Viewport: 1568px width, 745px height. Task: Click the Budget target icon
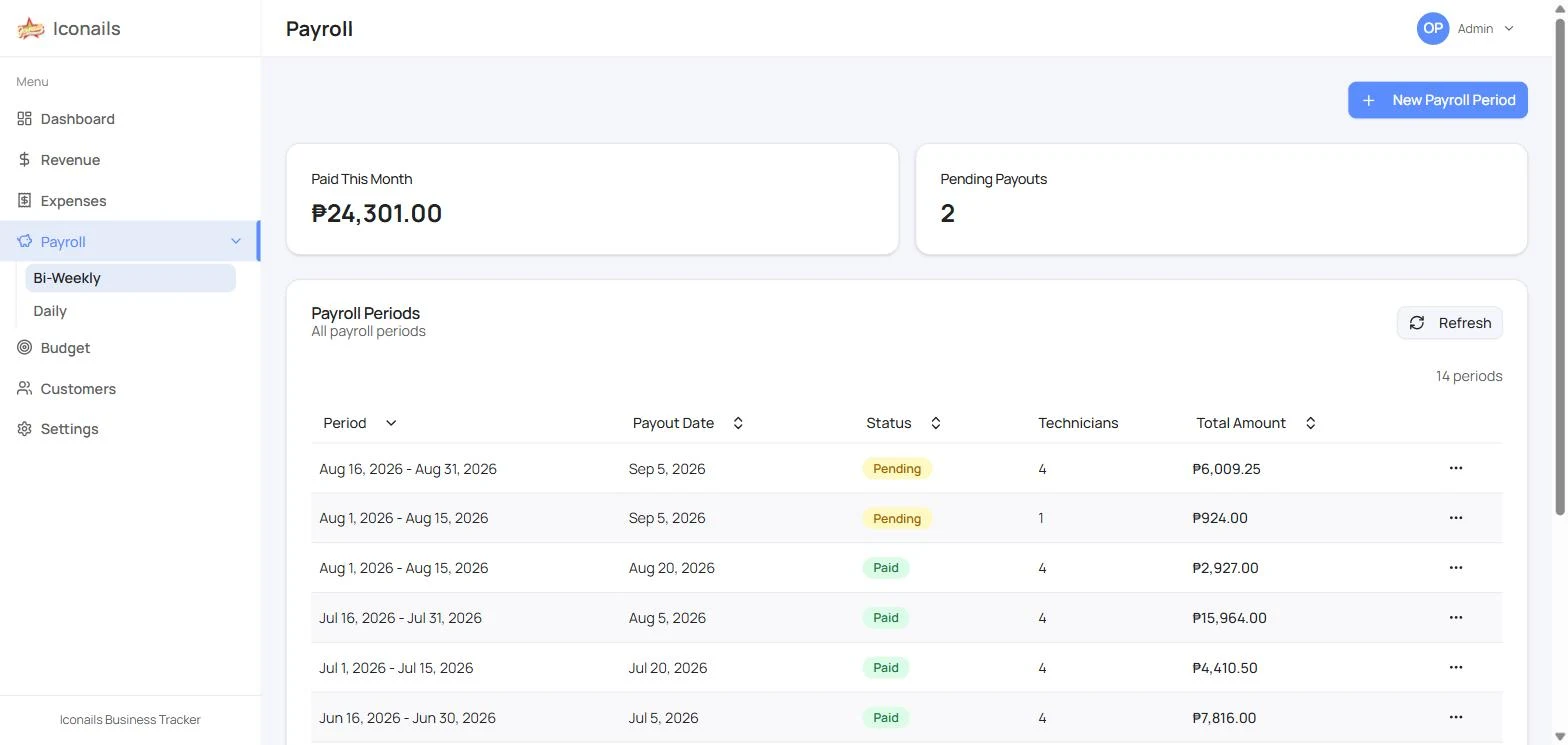pyautogui.click(x=25, y=348)
